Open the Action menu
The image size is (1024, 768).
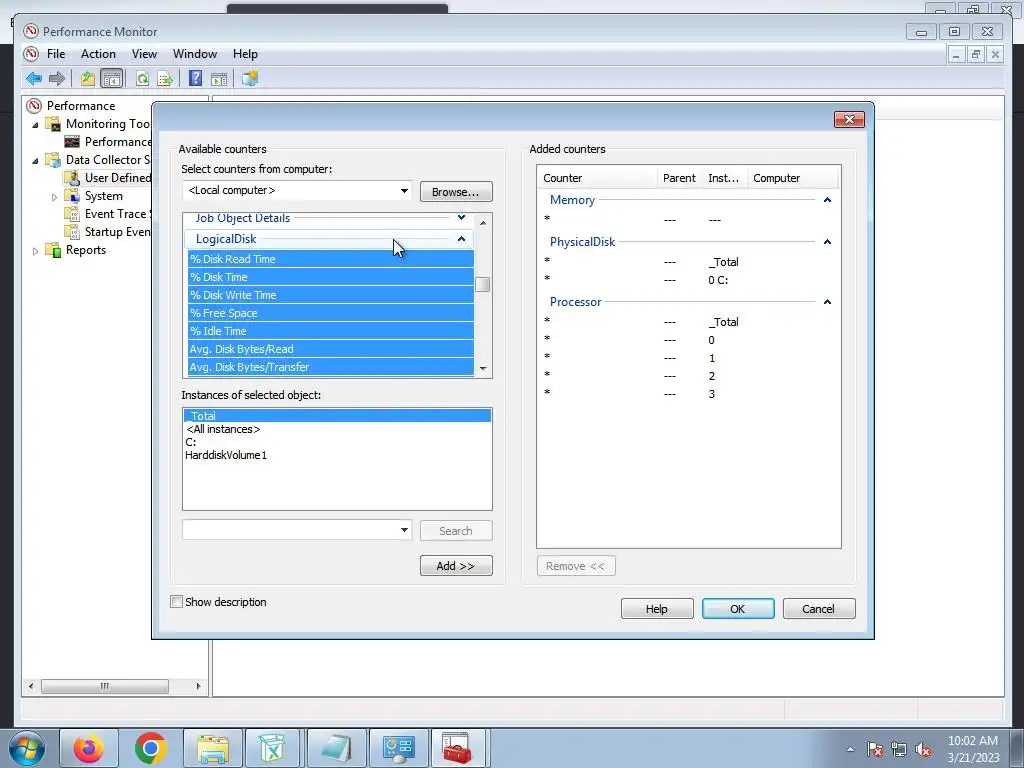tap(98, 54)
